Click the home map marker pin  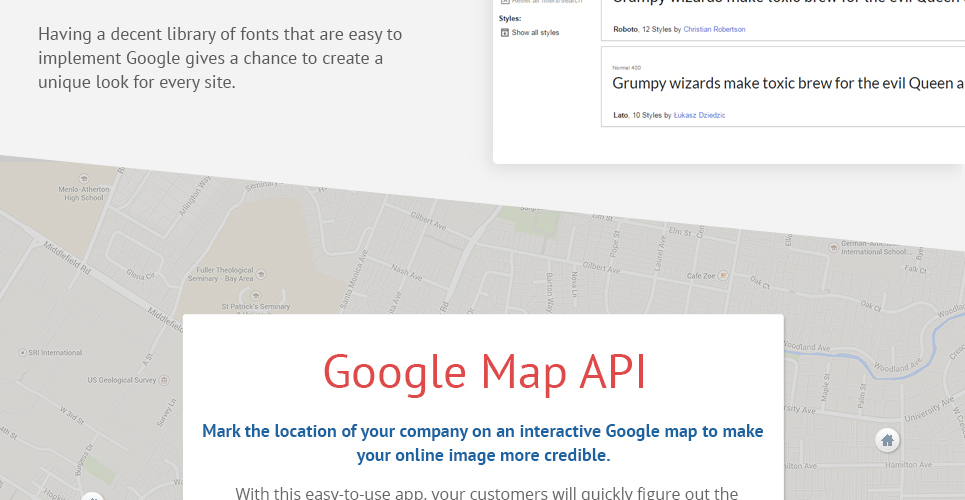tap(887, 440)
